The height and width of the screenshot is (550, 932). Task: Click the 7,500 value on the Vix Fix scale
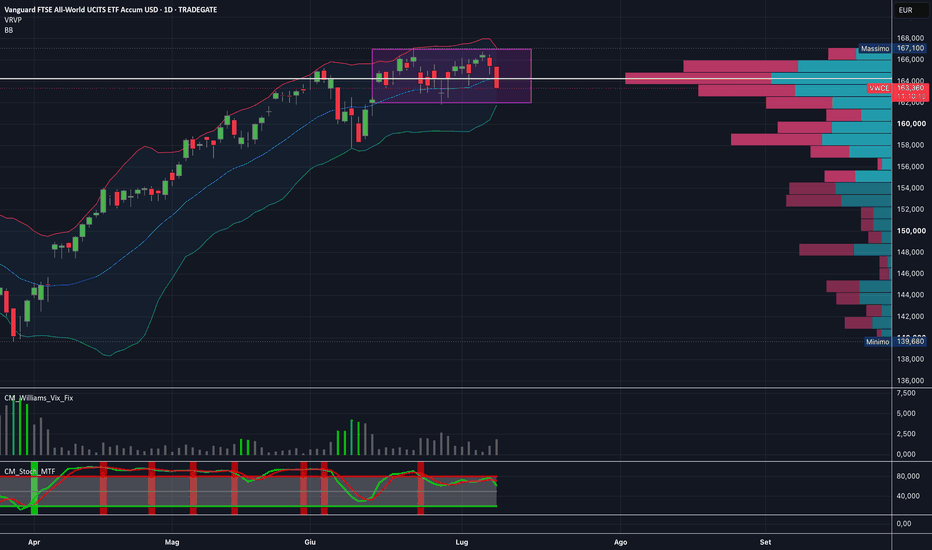[x=905, y=393]
